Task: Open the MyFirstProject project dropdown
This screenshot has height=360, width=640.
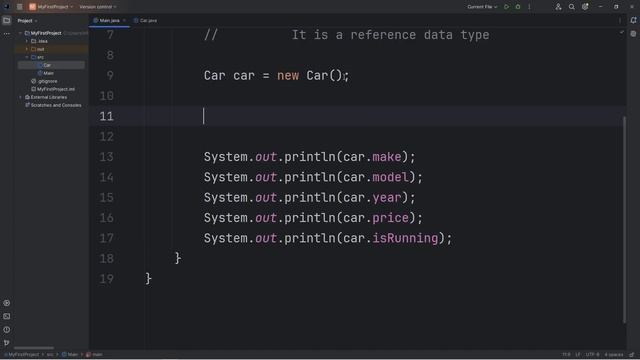Action: pos(51,7)
